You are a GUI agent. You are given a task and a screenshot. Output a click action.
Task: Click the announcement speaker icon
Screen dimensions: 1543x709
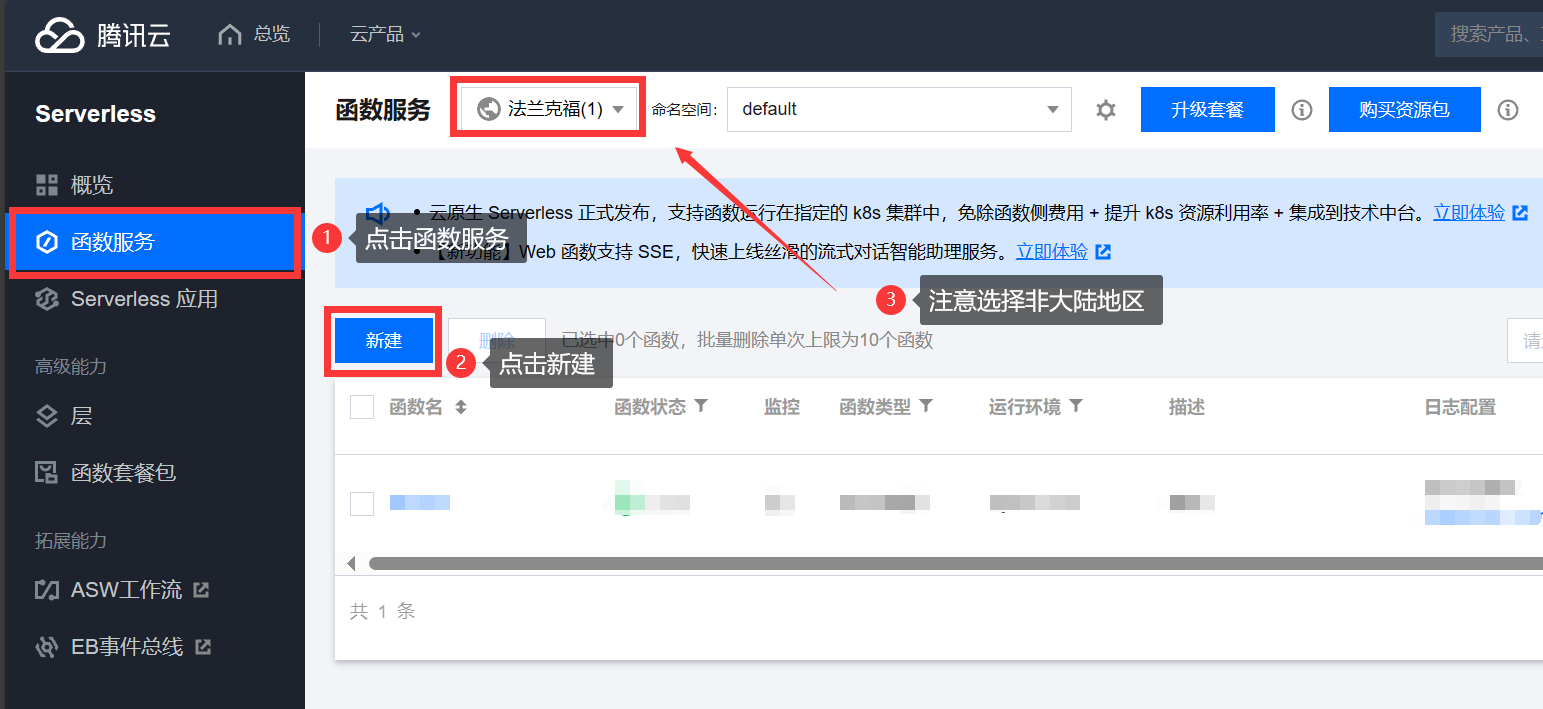377,213
